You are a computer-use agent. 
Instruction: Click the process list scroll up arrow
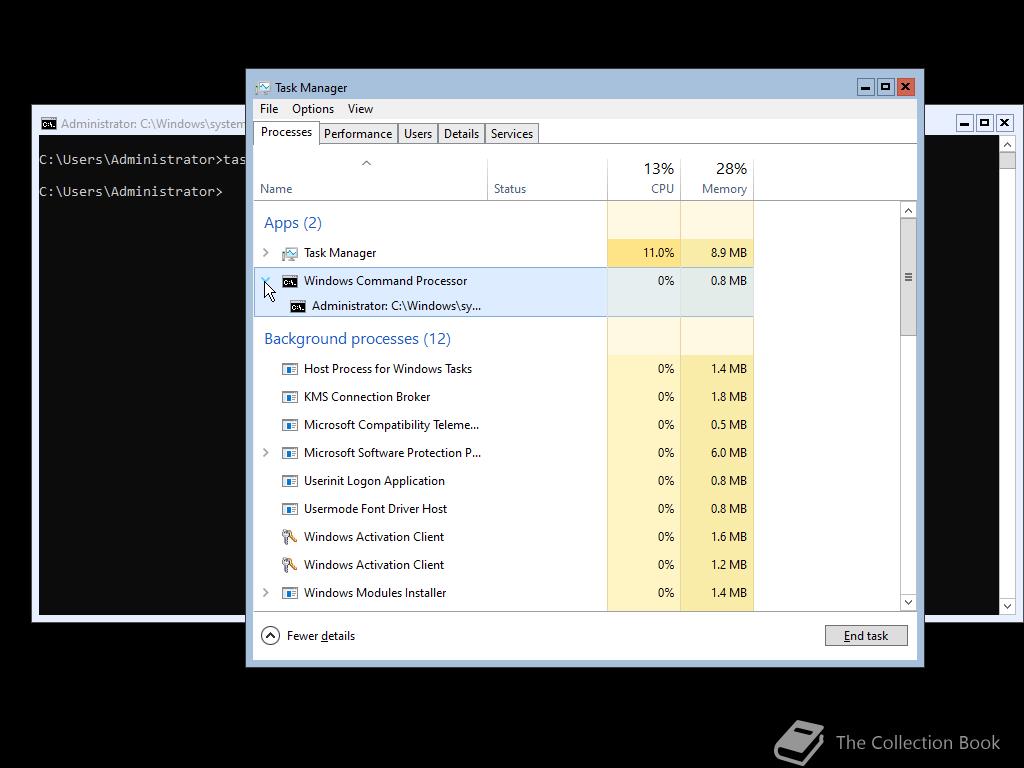click(x=908, y=210)
